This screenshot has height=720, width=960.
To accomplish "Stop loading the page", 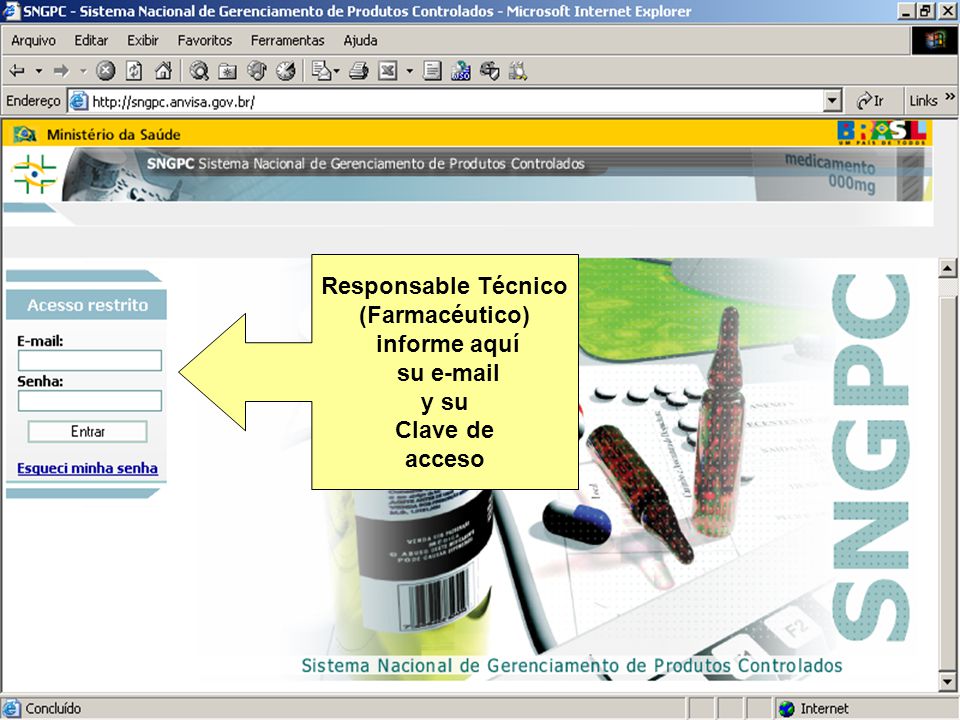I will 105,71.
